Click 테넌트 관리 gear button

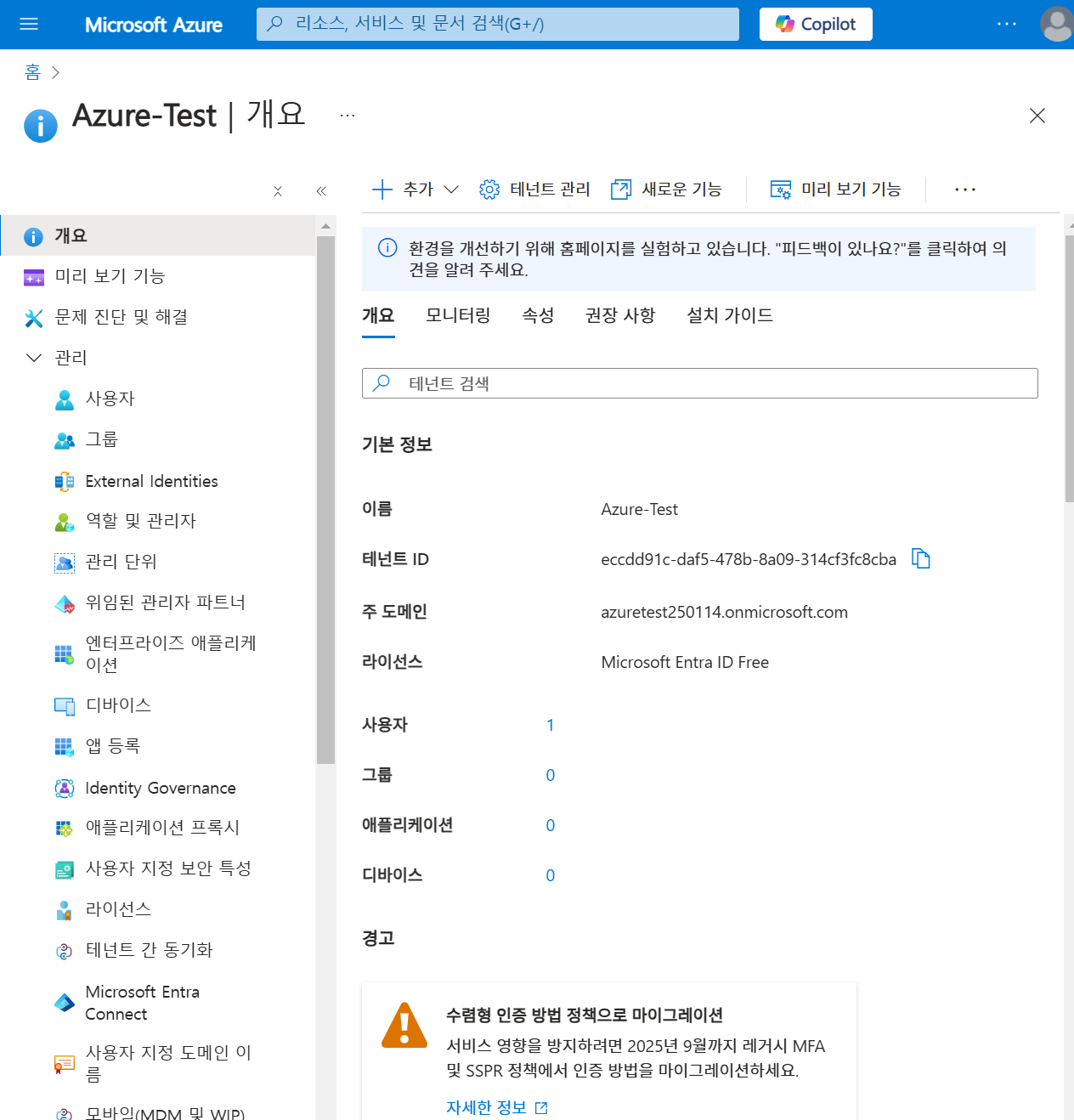click(x=534, y=189)
